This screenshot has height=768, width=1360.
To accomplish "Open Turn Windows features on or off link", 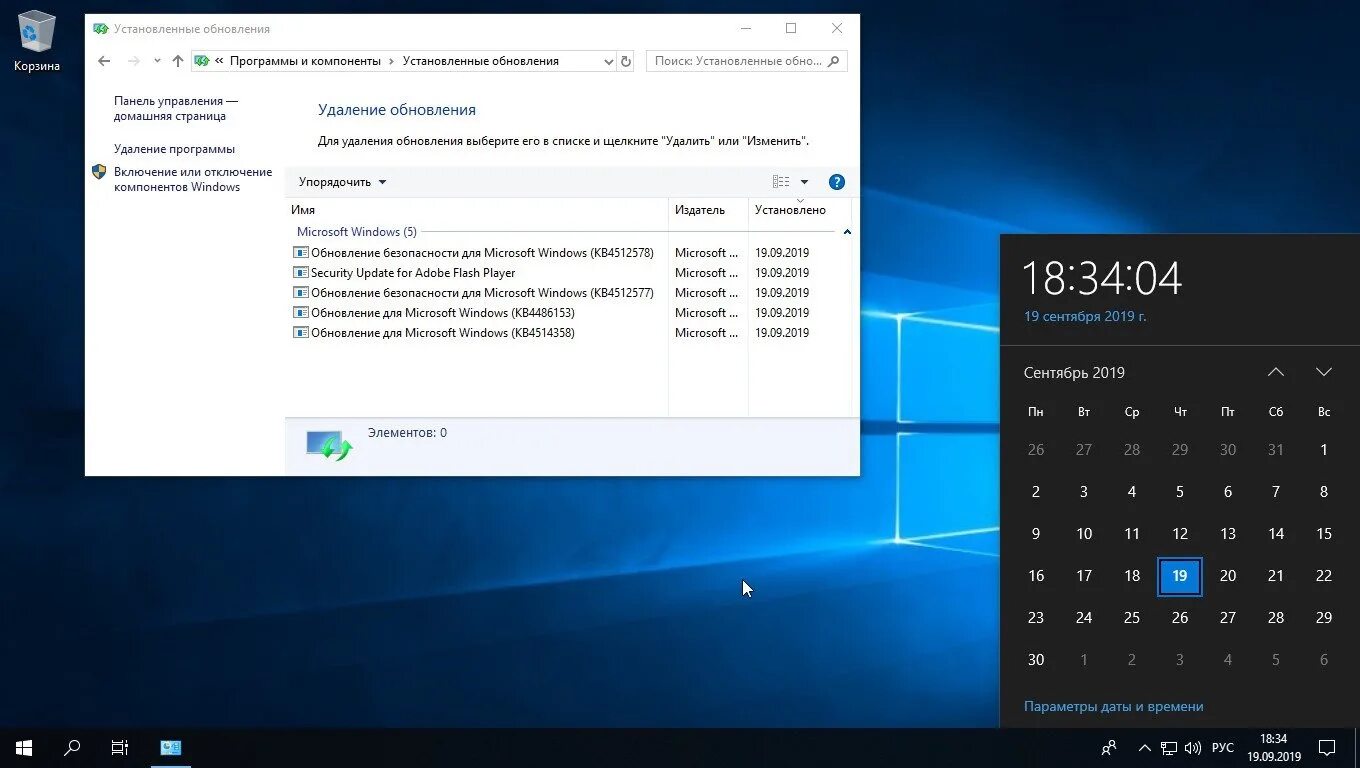I will click(193, 179).
